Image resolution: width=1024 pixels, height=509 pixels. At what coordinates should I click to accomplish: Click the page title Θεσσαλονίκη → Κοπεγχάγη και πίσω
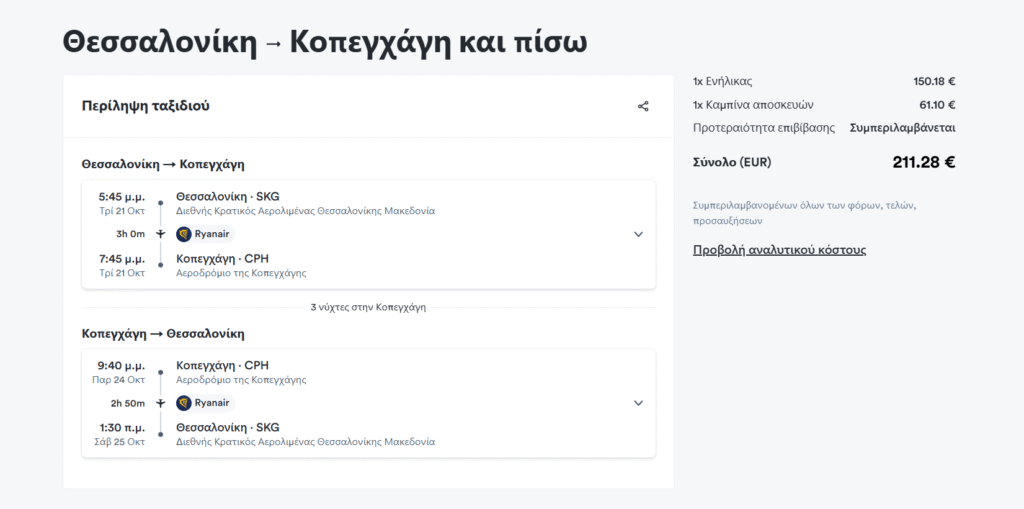325,42
